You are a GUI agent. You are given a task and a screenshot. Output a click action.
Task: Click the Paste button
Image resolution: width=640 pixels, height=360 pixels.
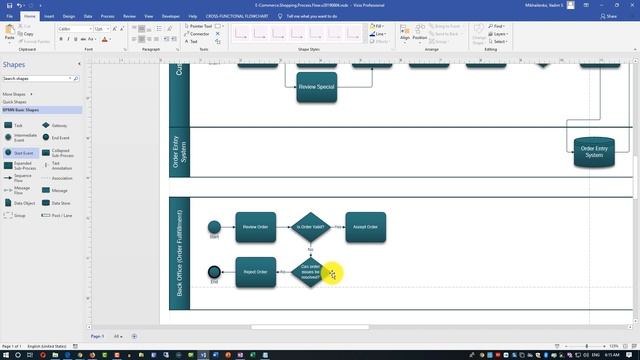click(9, 33)
